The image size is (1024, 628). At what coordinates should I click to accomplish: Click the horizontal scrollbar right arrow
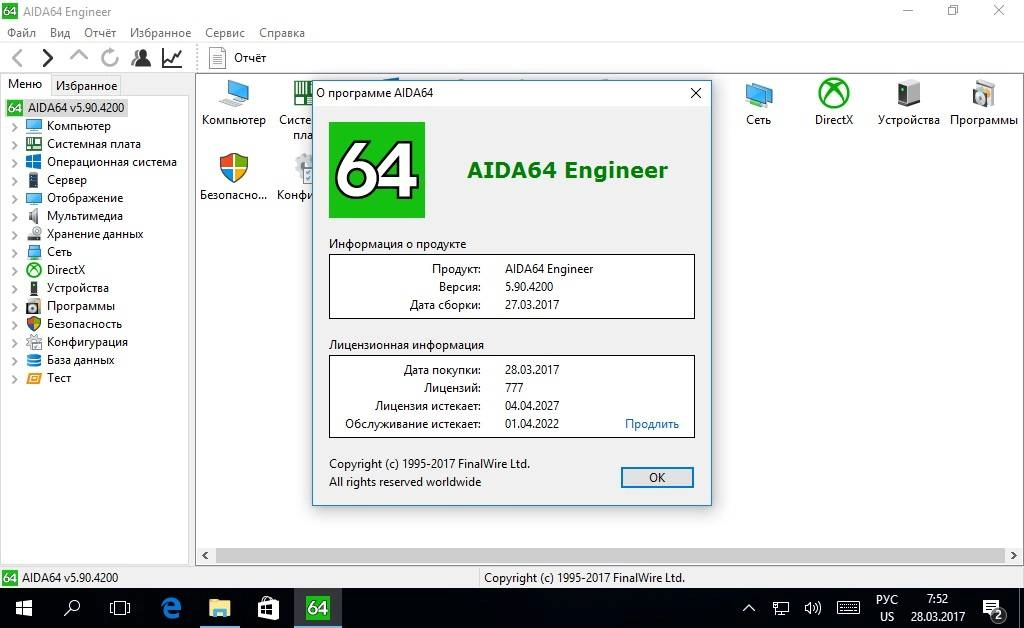click(x=1014, y=556)
